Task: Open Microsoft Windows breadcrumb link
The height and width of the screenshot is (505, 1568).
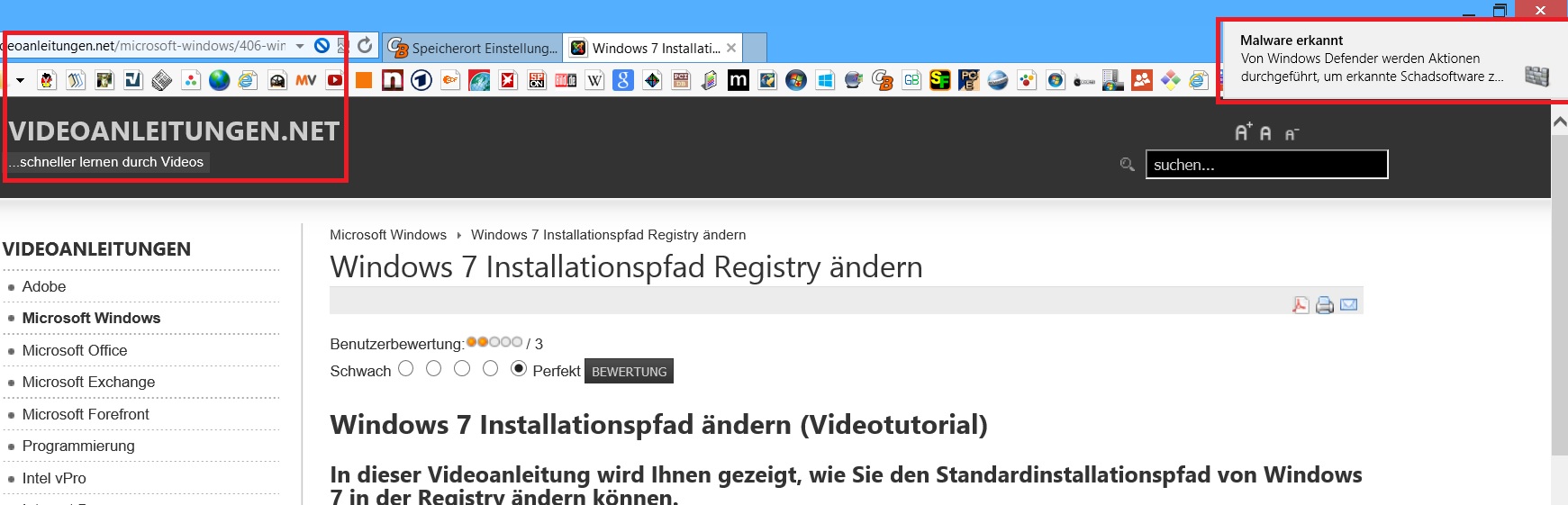Action: click(388, 234)
